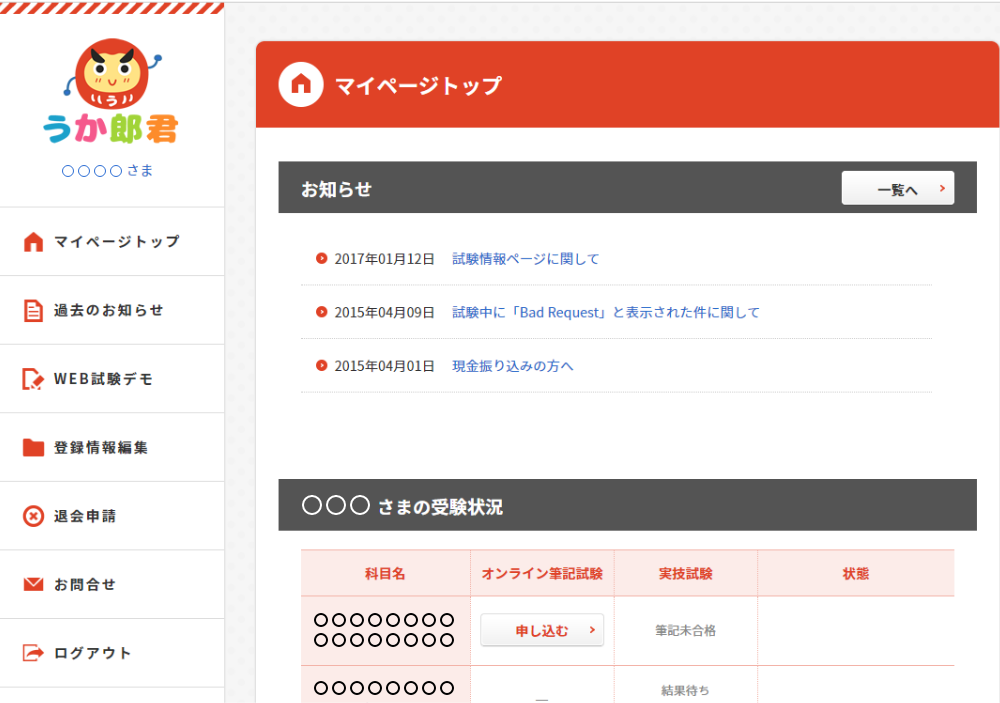This screenshot has height=703, width=1000.
Task: Click the folder icon for 登録情報編集
Action: [34, 448]
